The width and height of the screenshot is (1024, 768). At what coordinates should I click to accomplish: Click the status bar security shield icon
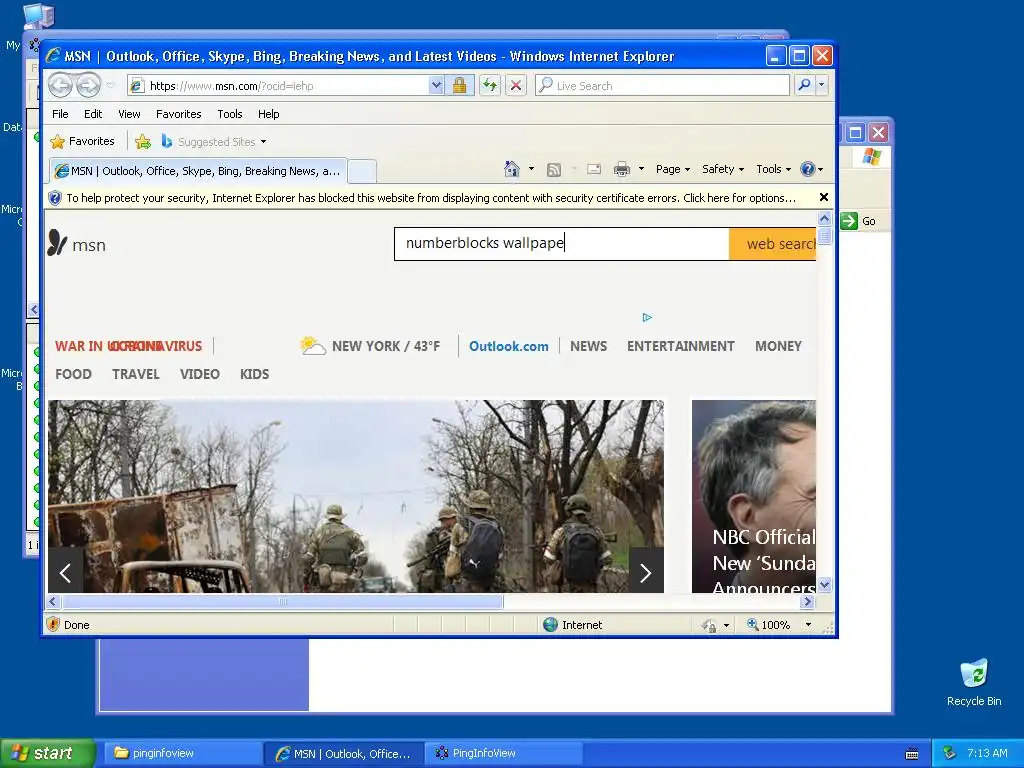[54, 624]
